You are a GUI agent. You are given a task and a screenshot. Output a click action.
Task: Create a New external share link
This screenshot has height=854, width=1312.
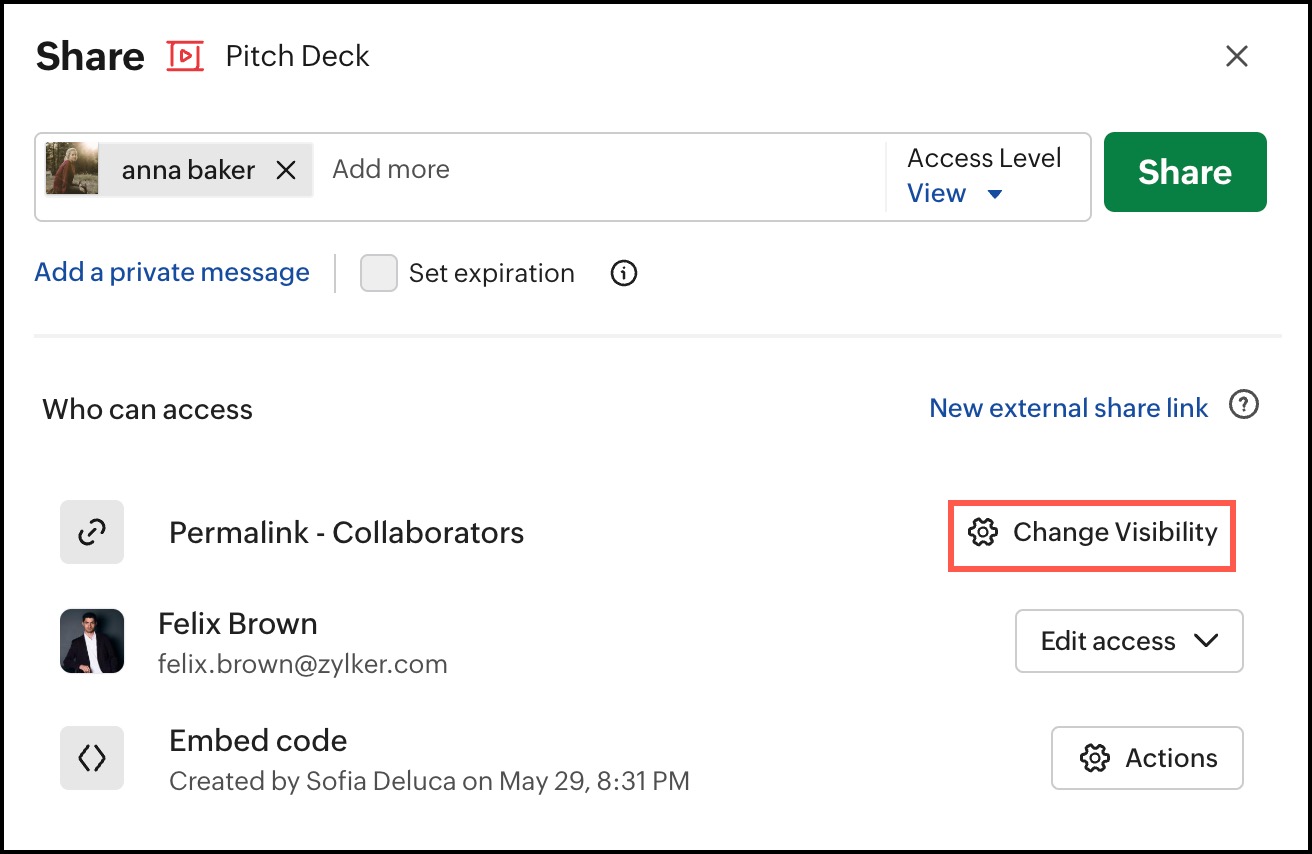pyautogui.click(x=1068, y=408)
